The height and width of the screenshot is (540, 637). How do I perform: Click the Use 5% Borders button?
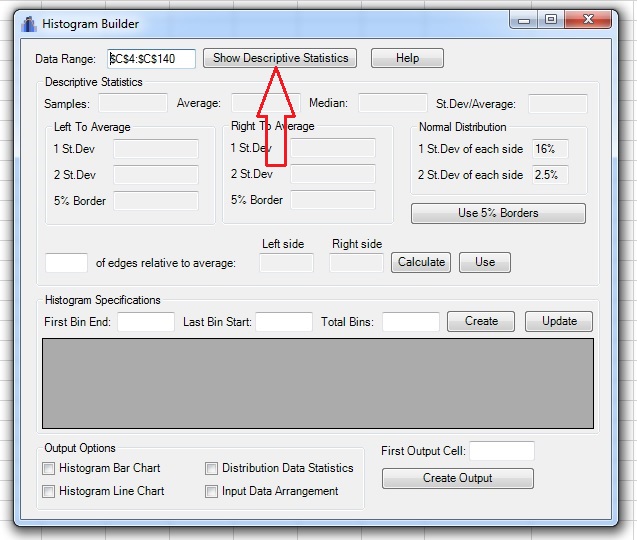tap(498, 213)
